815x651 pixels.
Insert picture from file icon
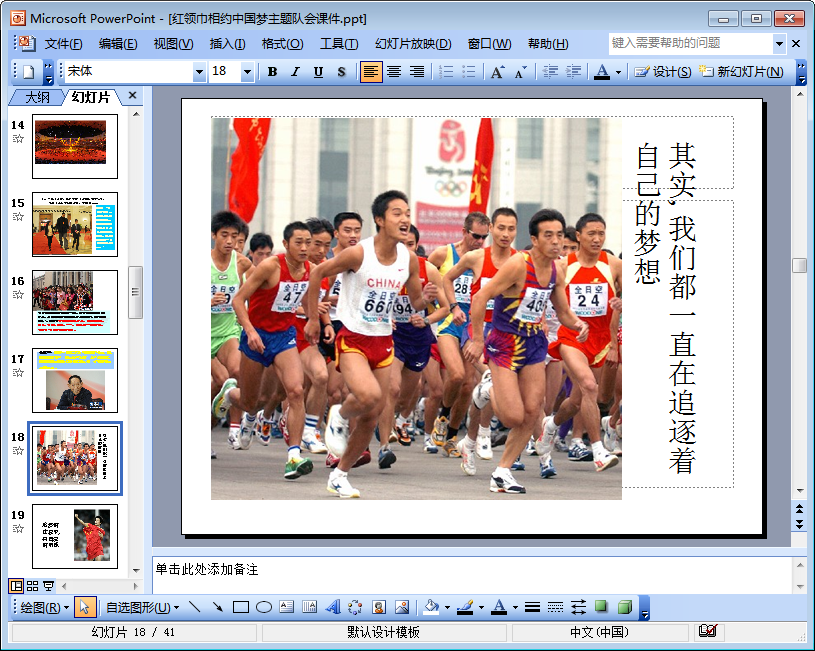402,607
